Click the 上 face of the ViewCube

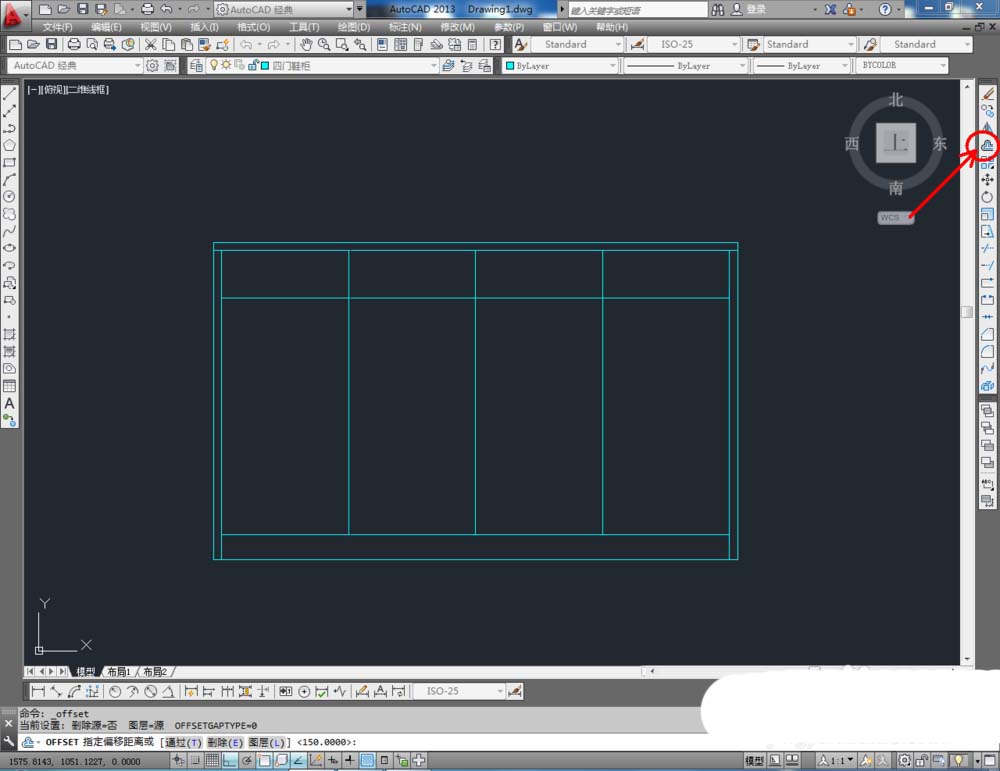tap(896, 143)
